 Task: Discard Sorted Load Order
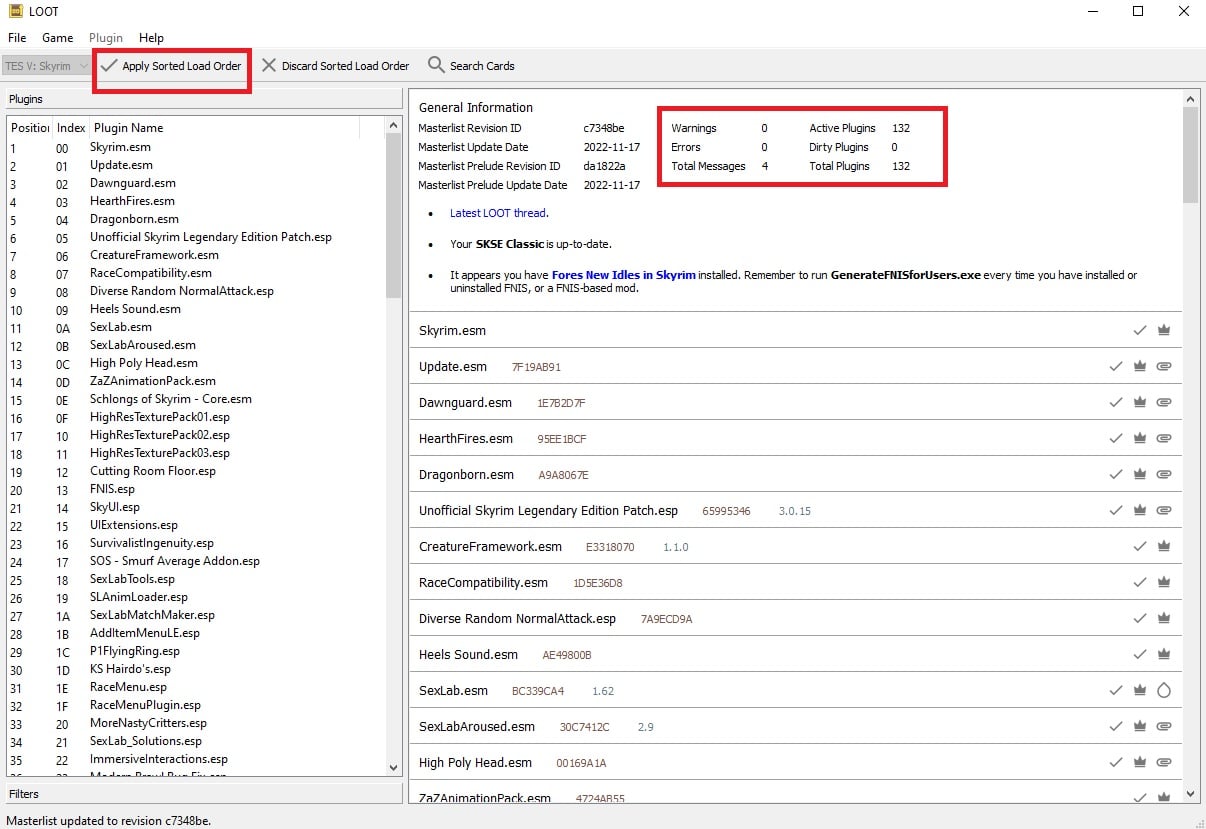click(335, 66)
